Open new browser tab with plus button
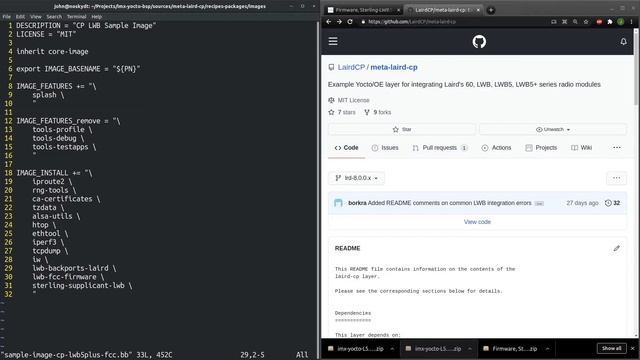The image size is (640, 360). [491, 10]
